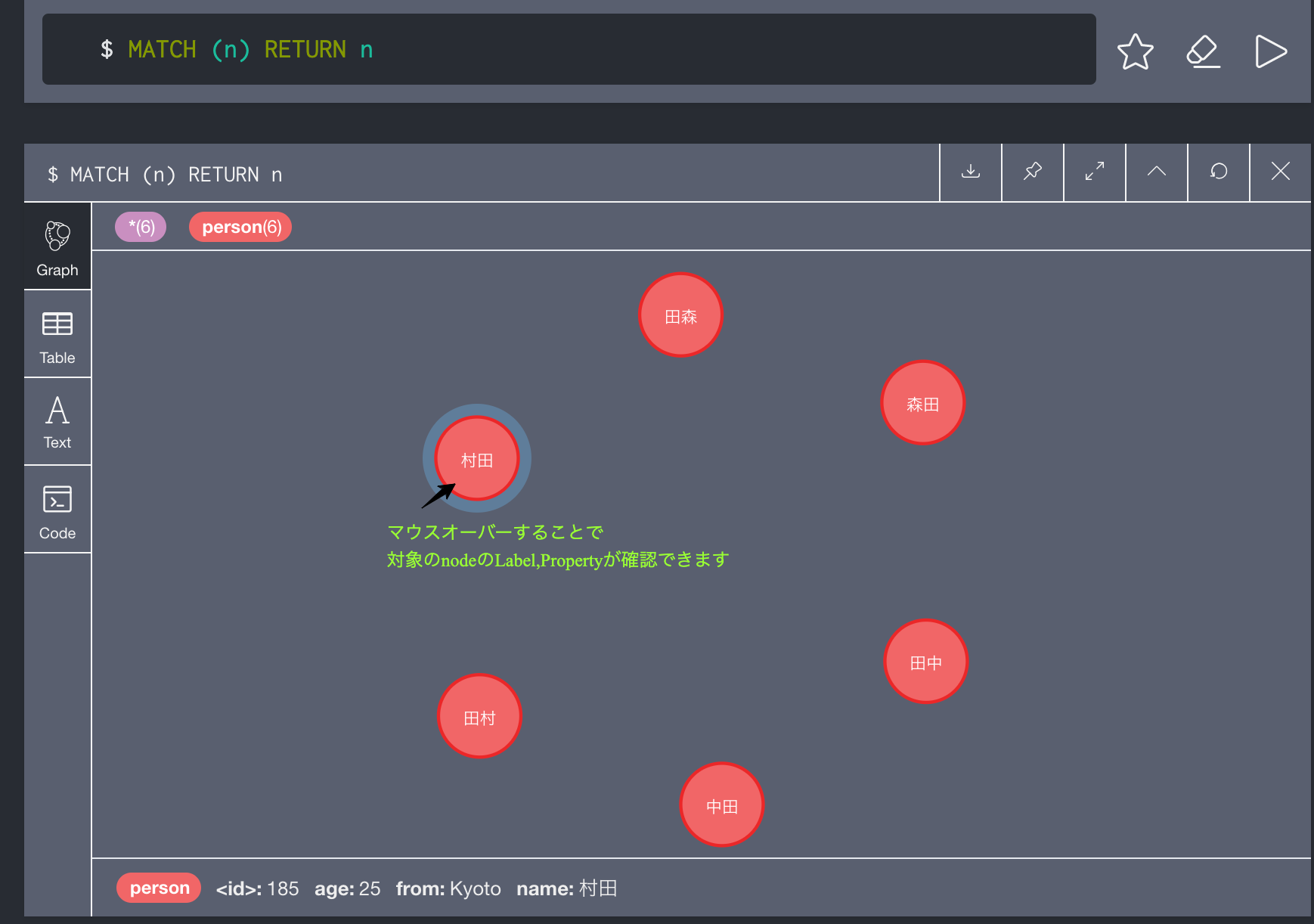Collapse the result frame with the chevron
Image resolution: width=1314 pixels, height=924 pixels.
point(1157,172)
